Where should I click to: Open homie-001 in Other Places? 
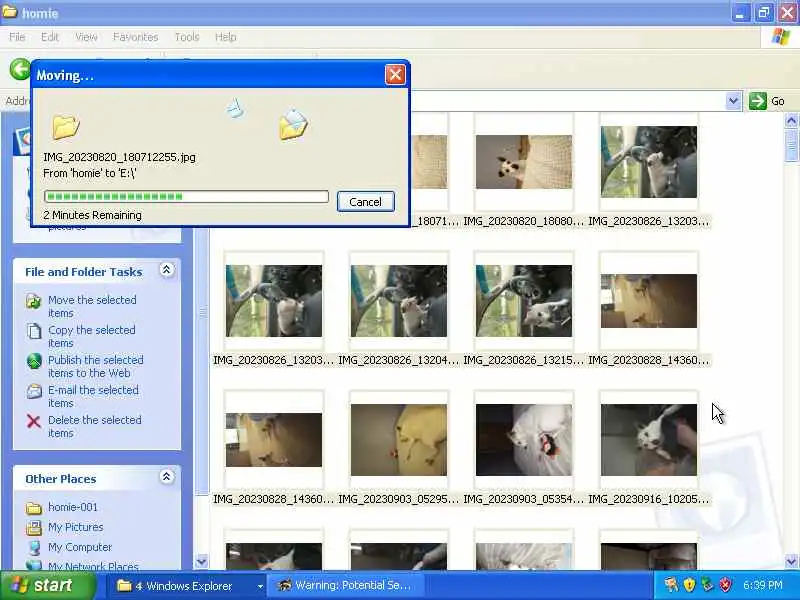click(72, 507)
